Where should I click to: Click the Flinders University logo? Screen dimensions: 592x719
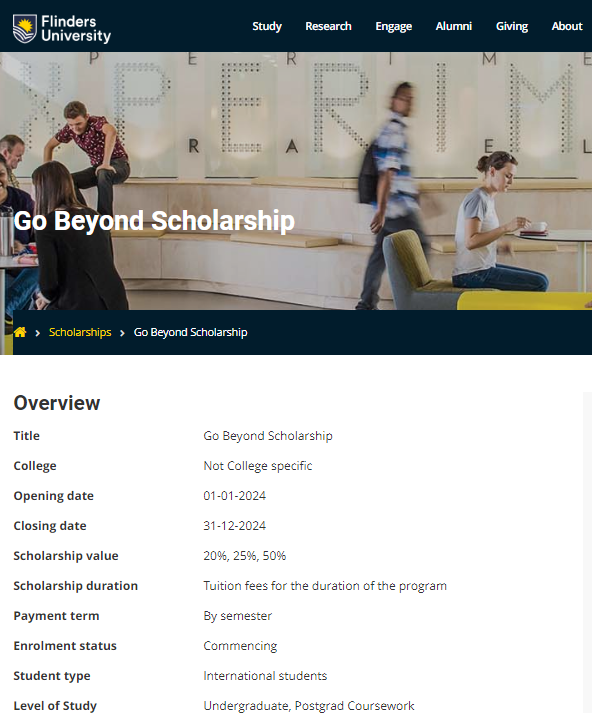(x=62, y=28)
